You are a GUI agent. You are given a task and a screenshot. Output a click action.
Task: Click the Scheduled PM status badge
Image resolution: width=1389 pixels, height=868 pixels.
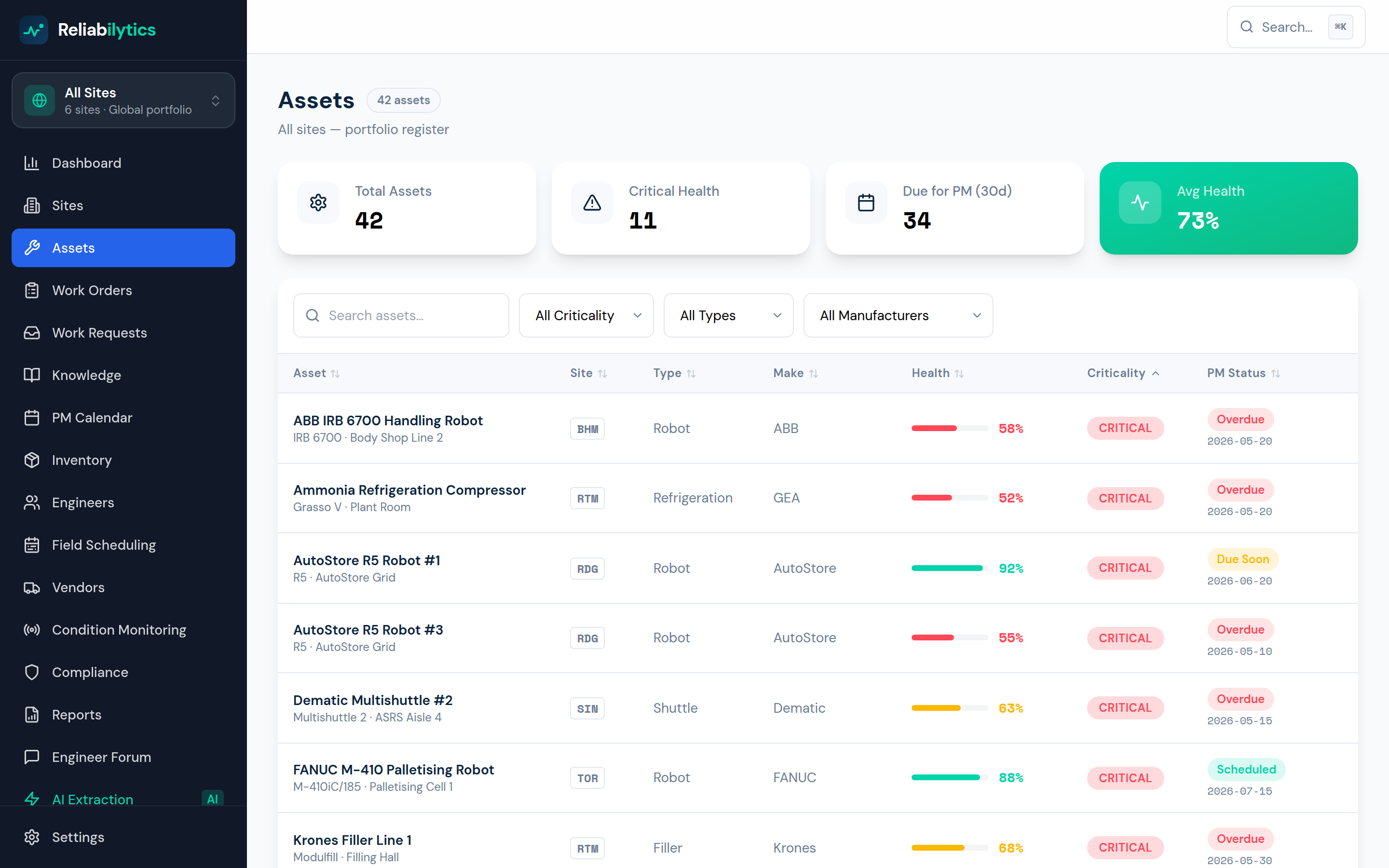pos(1246,769)
